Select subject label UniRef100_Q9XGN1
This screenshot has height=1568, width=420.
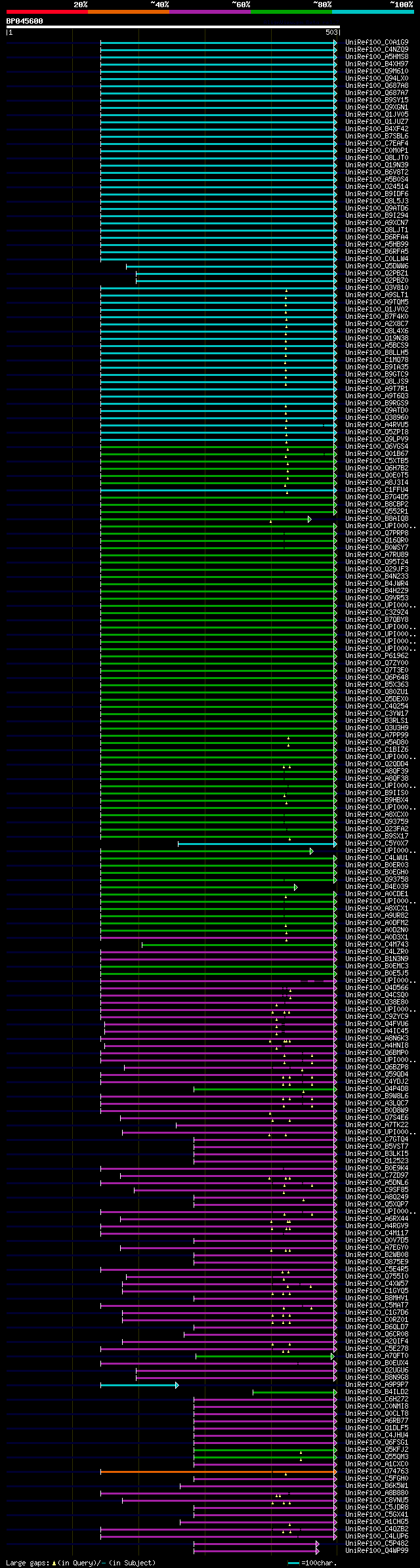point(377,107)
